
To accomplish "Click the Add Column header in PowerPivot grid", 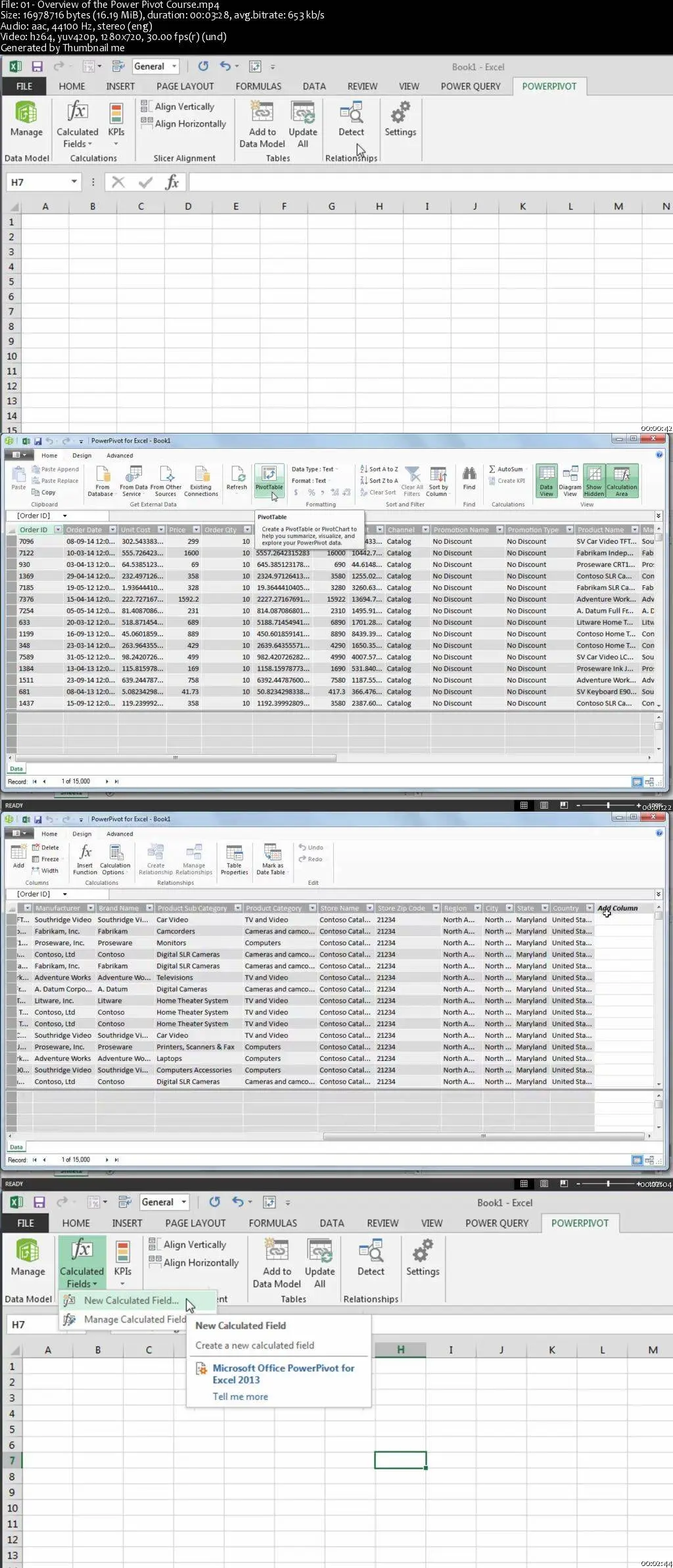I will [x=618, y=908].
